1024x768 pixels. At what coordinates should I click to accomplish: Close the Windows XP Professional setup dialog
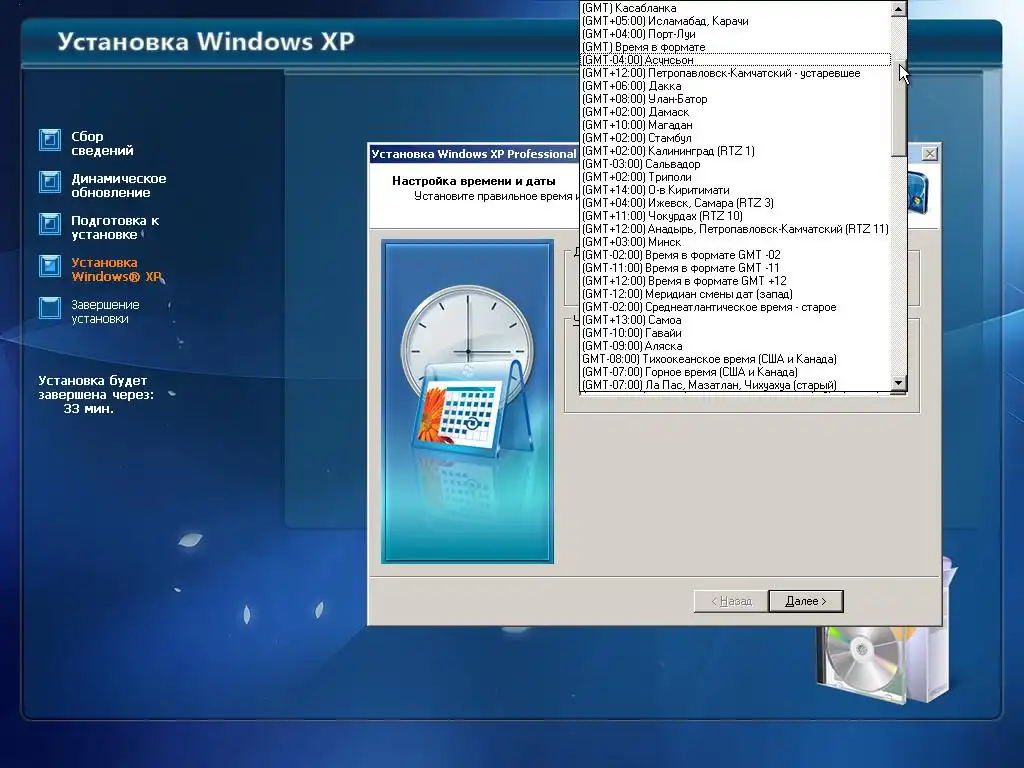click(x=929, y=153)
